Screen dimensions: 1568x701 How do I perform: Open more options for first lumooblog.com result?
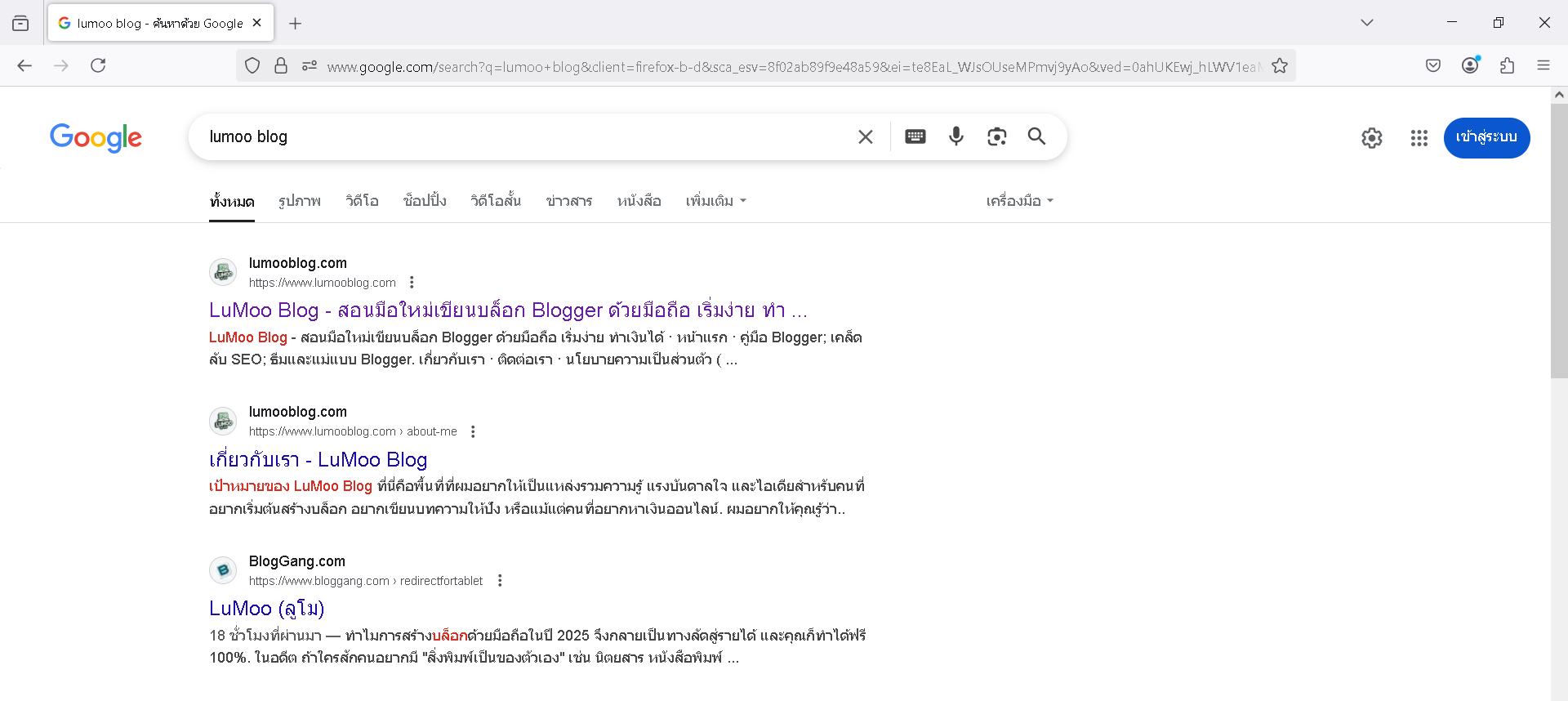(x=412, y=282)
